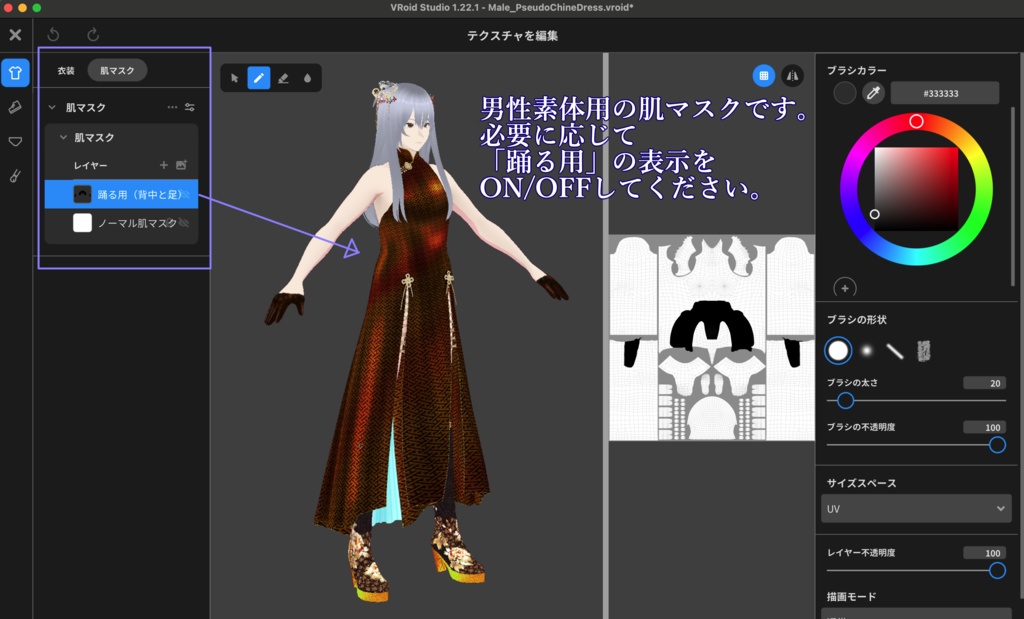Open the サイズスペース UV dropdown
The width and height of the screenshot is (1024, 619).
click(915, 508)
